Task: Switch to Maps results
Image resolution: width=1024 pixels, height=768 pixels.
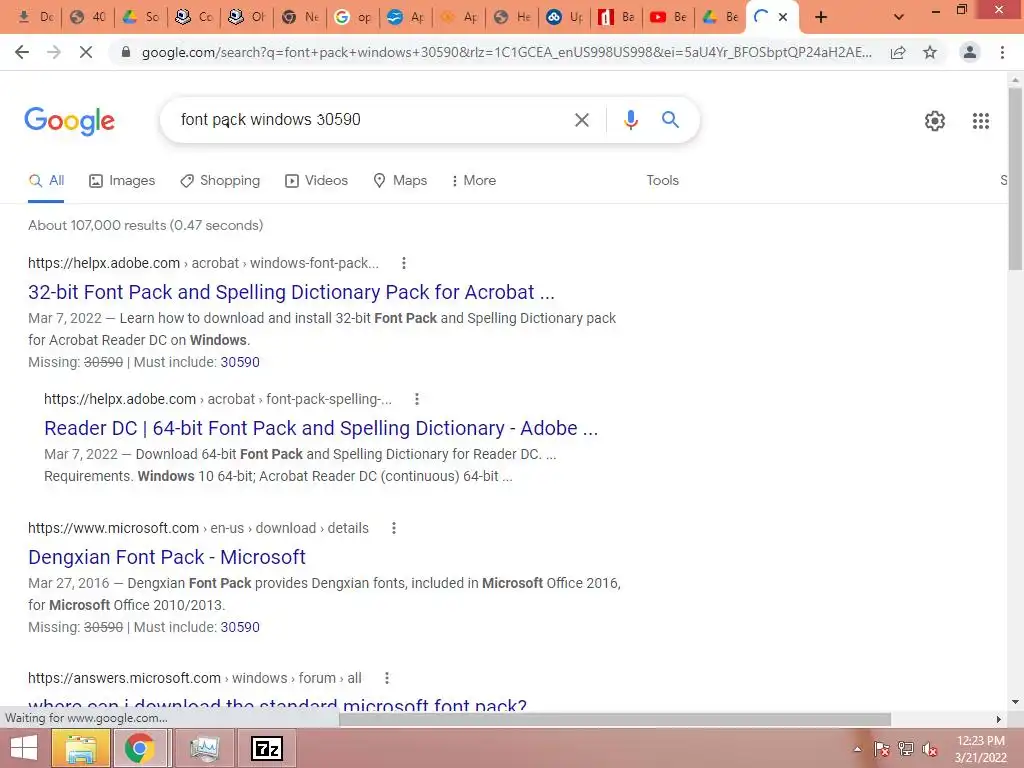Action: tap(400, 180)
